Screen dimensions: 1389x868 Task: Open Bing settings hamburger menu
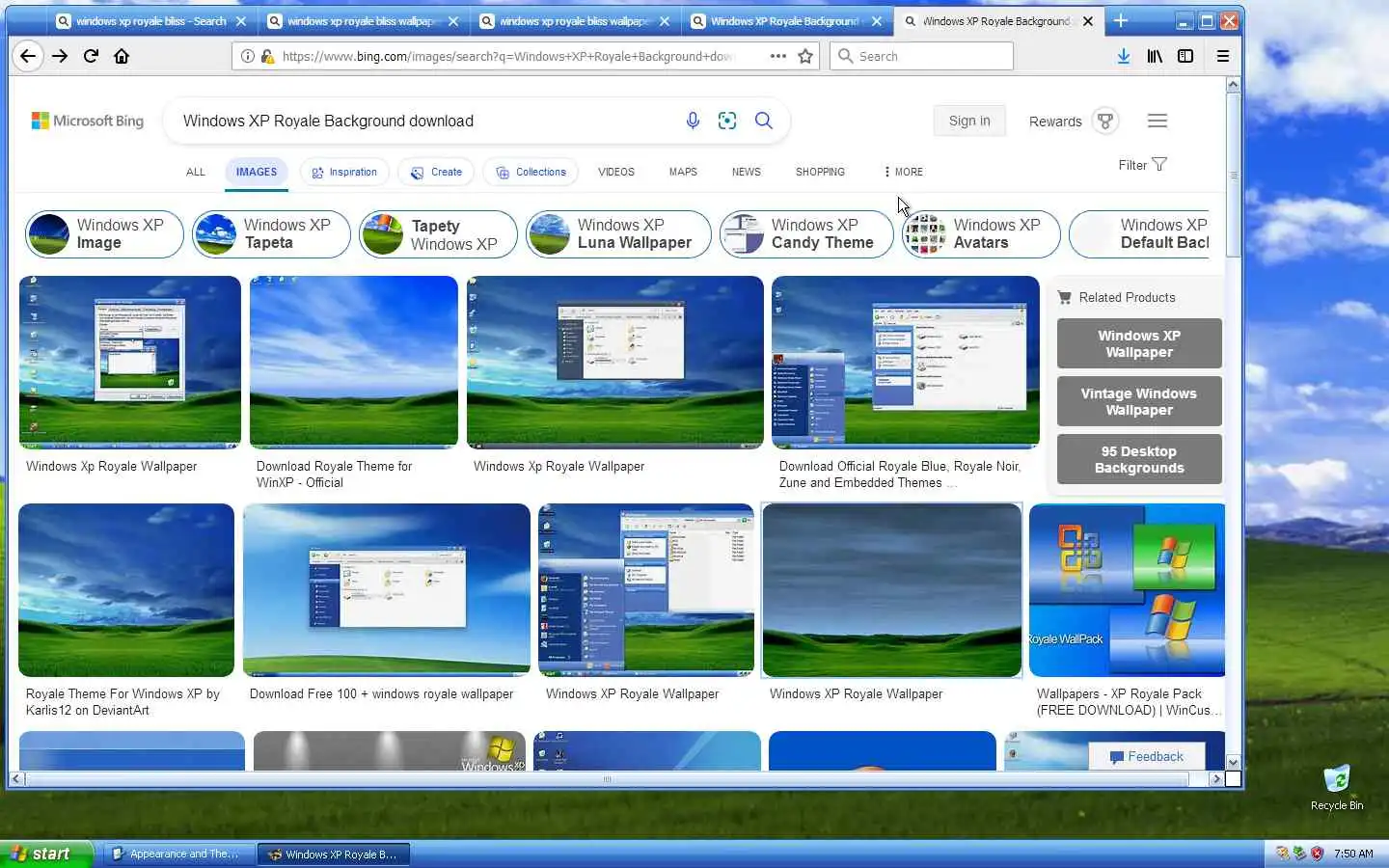click(1157, 121)
